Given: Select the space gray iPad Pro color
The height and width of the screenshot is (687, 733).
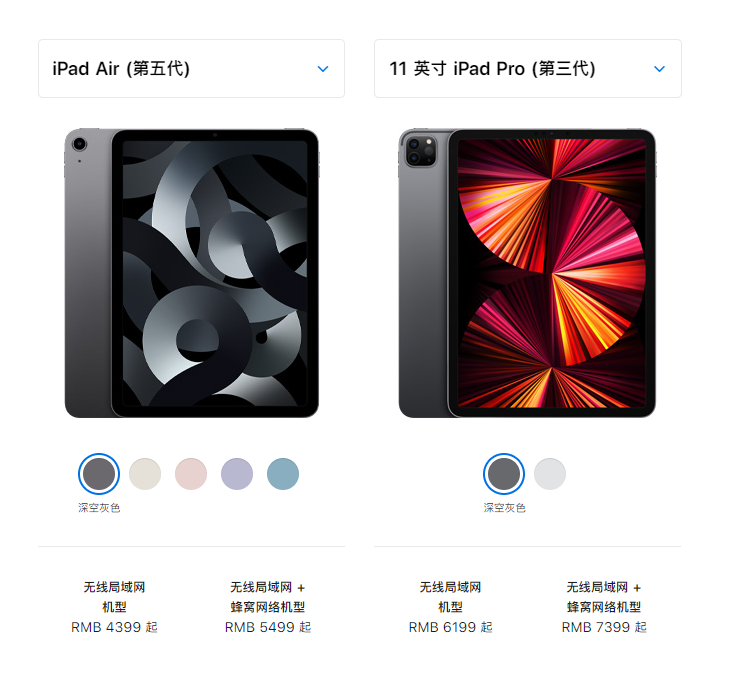Looking at the screenshot, I should click(x=504, y=474).
